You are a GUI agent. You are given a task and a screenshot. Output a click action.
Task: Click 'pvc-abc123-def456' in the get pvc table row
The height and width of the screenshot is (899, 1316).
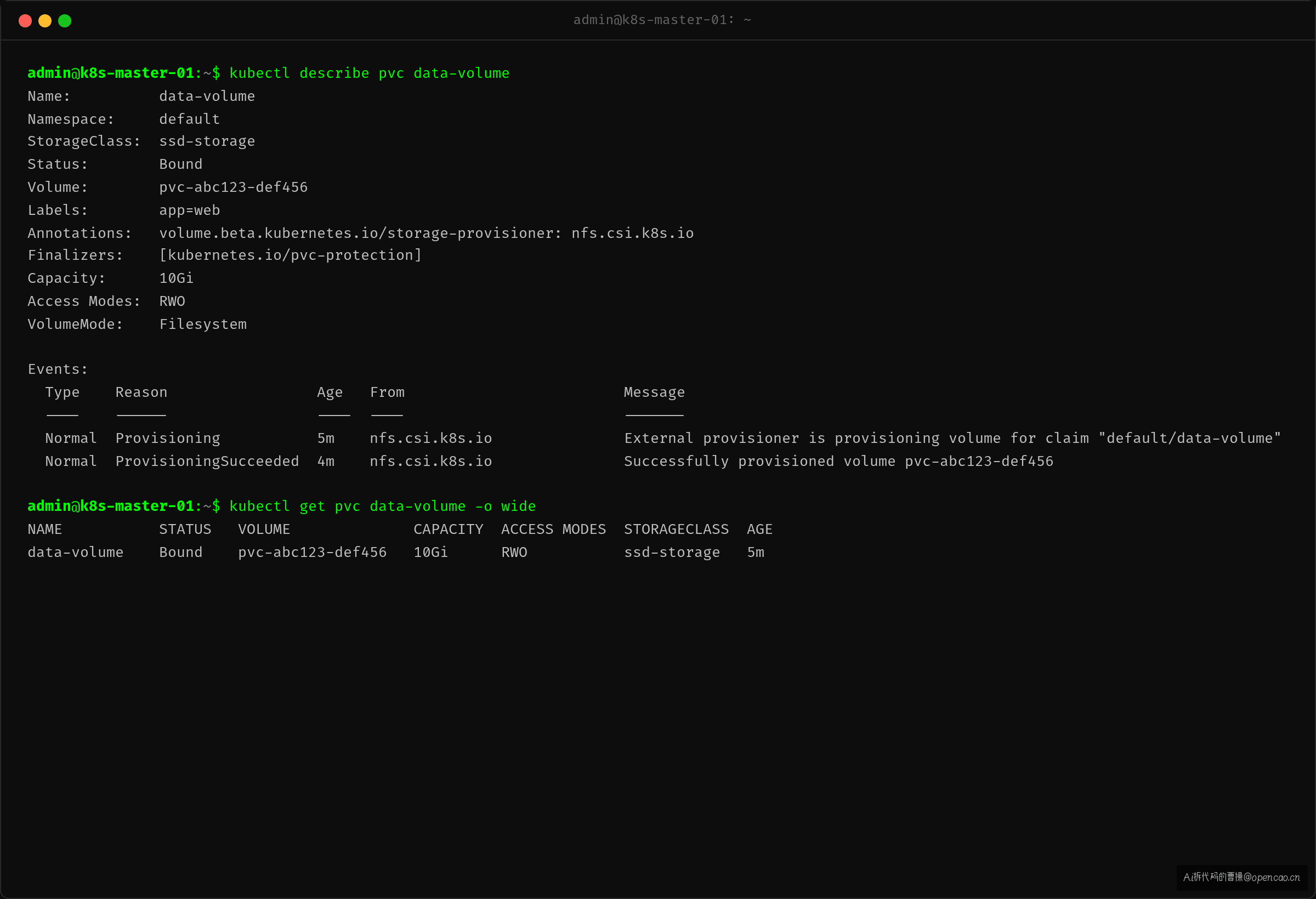click(x=312, y=553)
